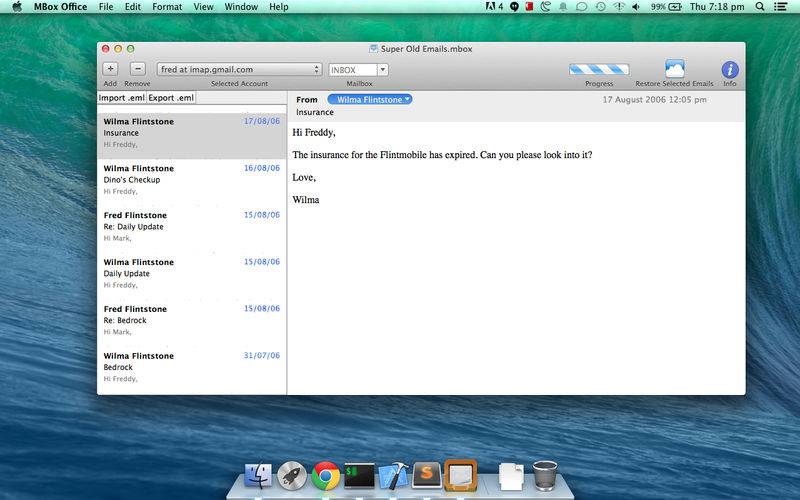
Task: Click the Progress bar indicator
Action: click(599, 69)
